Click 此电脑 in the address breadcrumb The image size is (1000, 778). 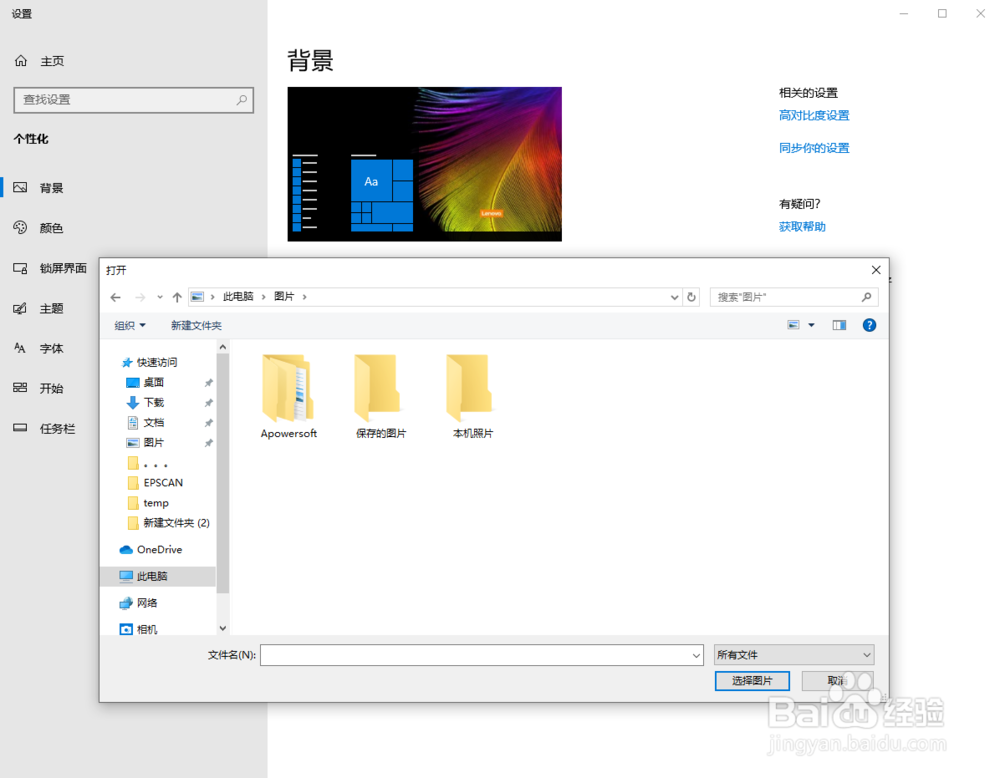pyautogui.click(x=238, y=297)
